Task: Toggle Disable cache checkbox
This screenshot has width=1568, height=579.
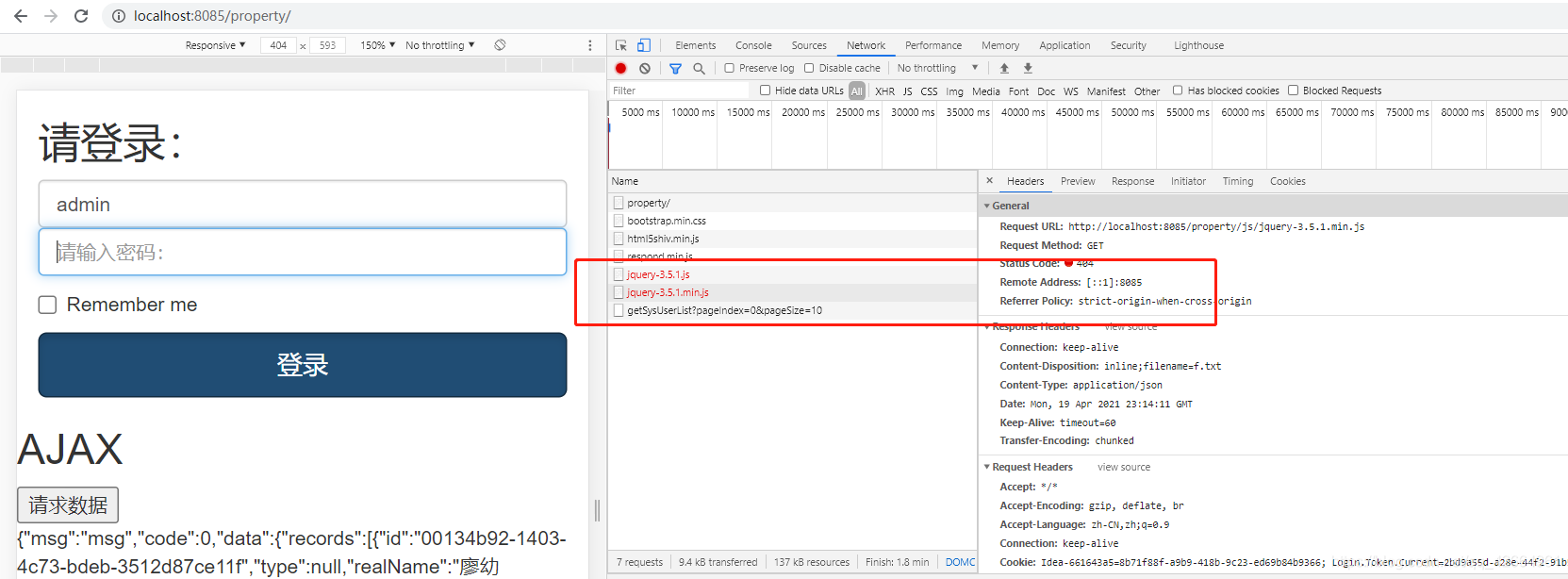Action: click(x=809, y=68)
